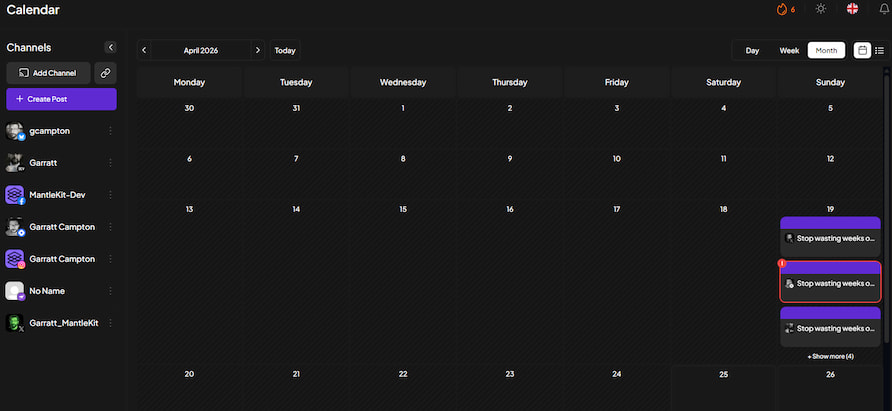The image size is (892, 411).
Task: Open options menu for MantleKit-Dev
Action: pos(110,195)
